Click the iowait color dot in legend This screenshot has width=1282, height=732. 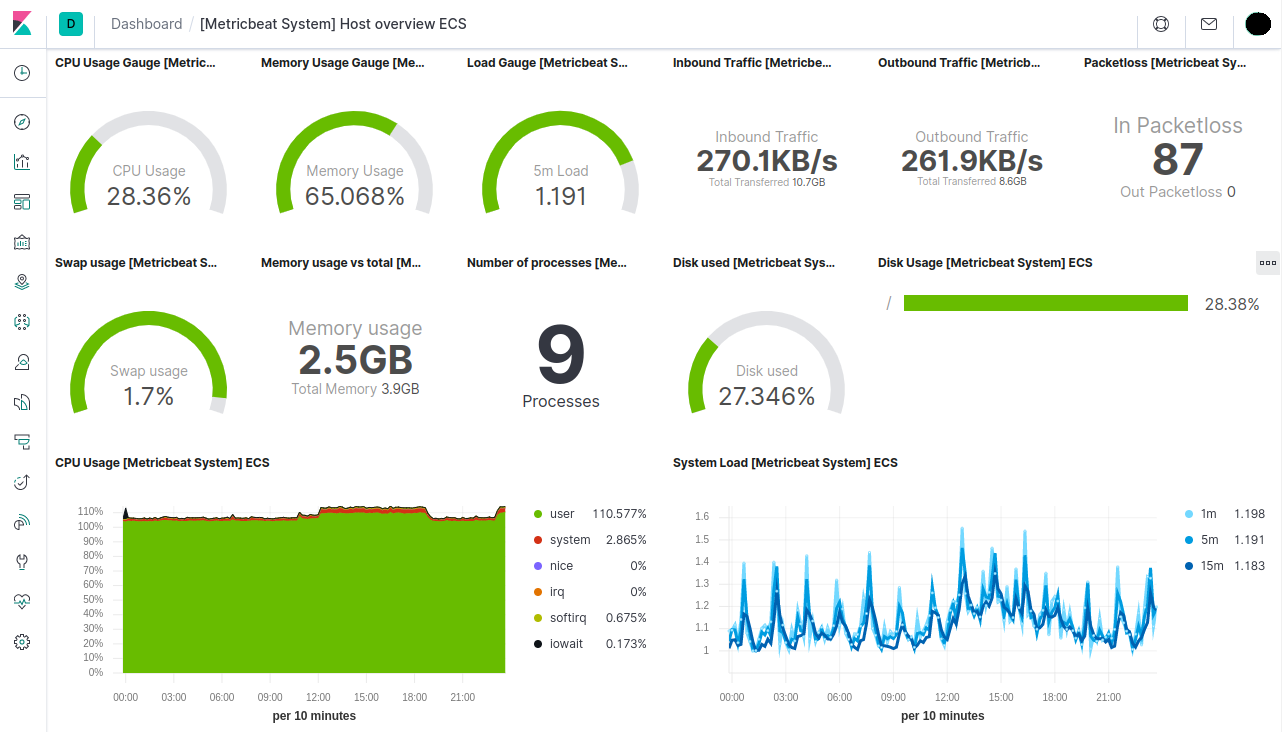pos(538,644)
